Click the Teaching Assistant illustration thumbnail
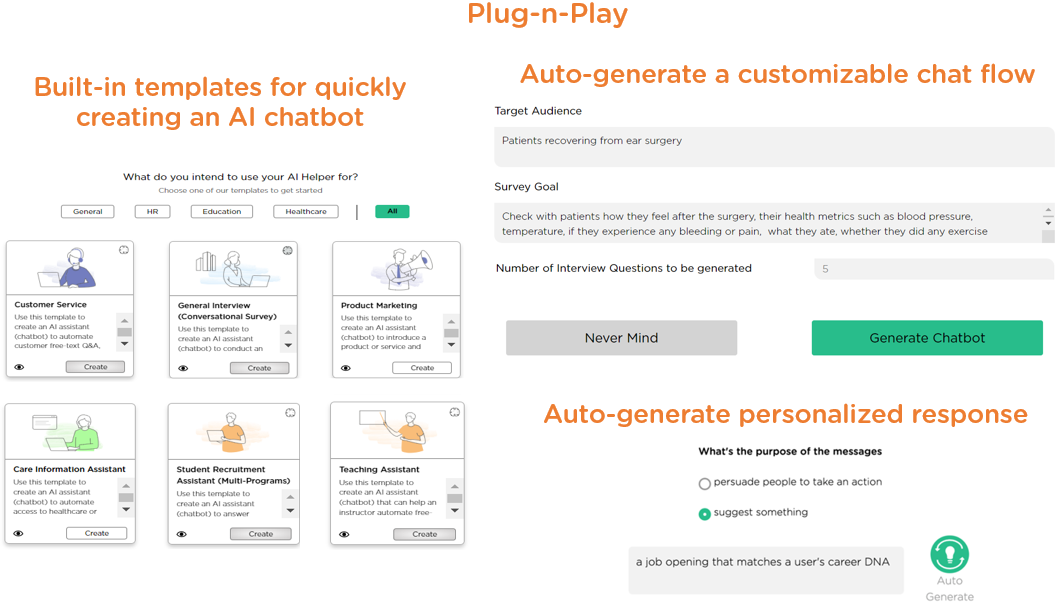This screenshot has width=1063, height=609. 397,431
